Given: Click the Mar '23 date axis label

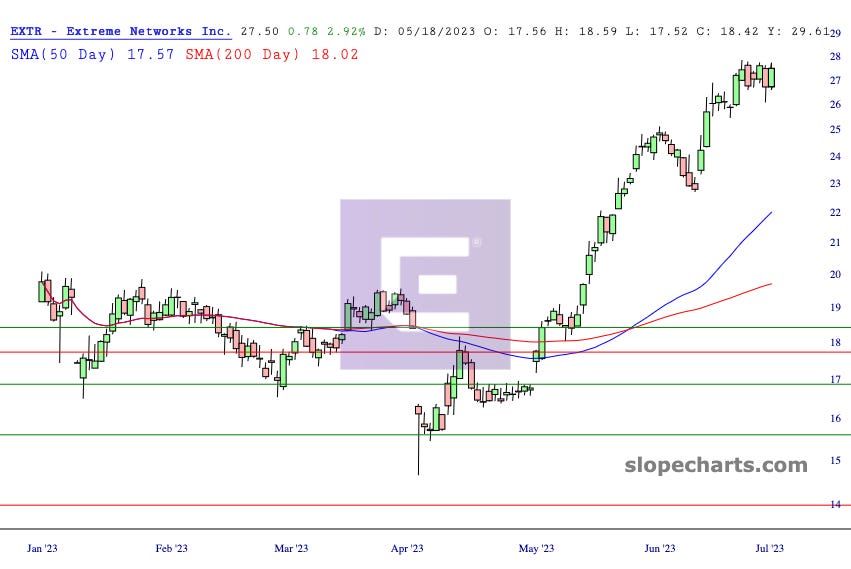Looking at the screenshot, I should [x=291, y=548].
